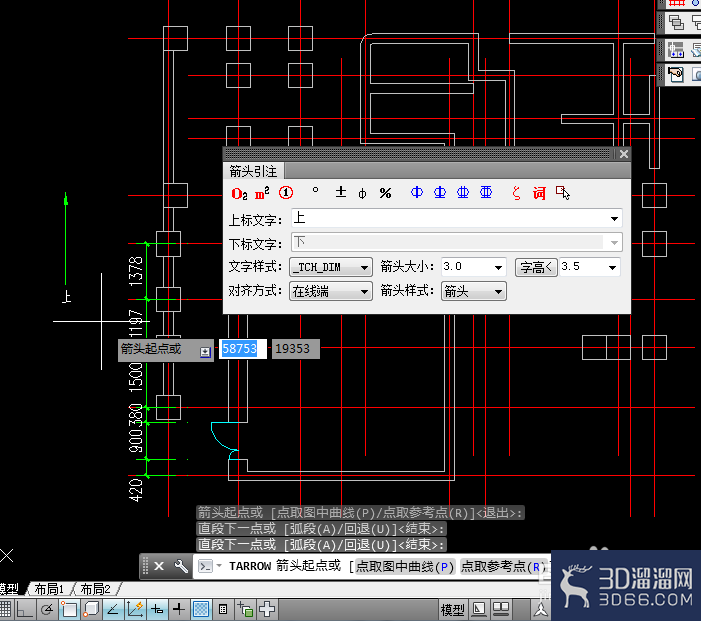Viewport: 701px width, 621px height.
Task: Toggle dynamic input in status bar
Action: point(157,609)
